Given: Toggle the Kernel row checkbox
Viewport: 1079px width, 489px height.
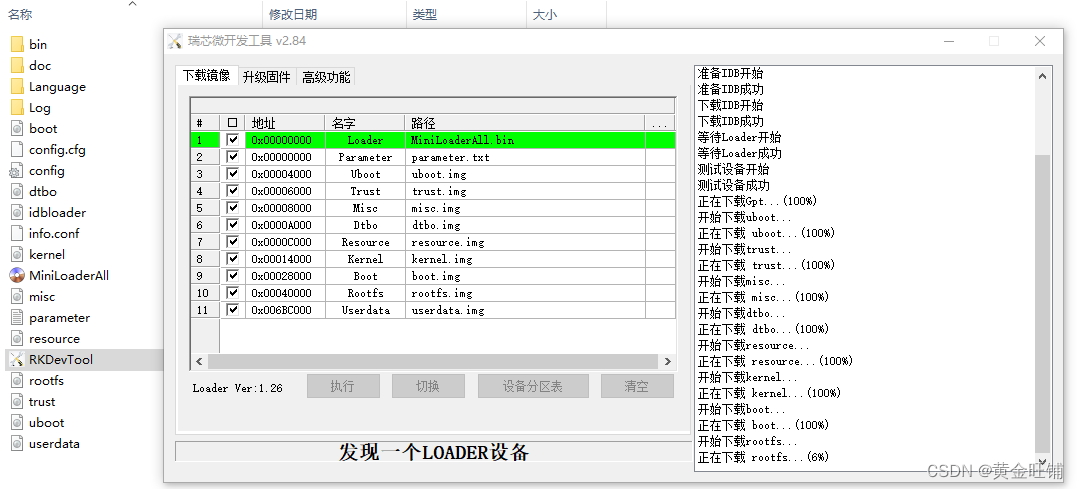Looking at the screenshot, I should coord(233,259).
